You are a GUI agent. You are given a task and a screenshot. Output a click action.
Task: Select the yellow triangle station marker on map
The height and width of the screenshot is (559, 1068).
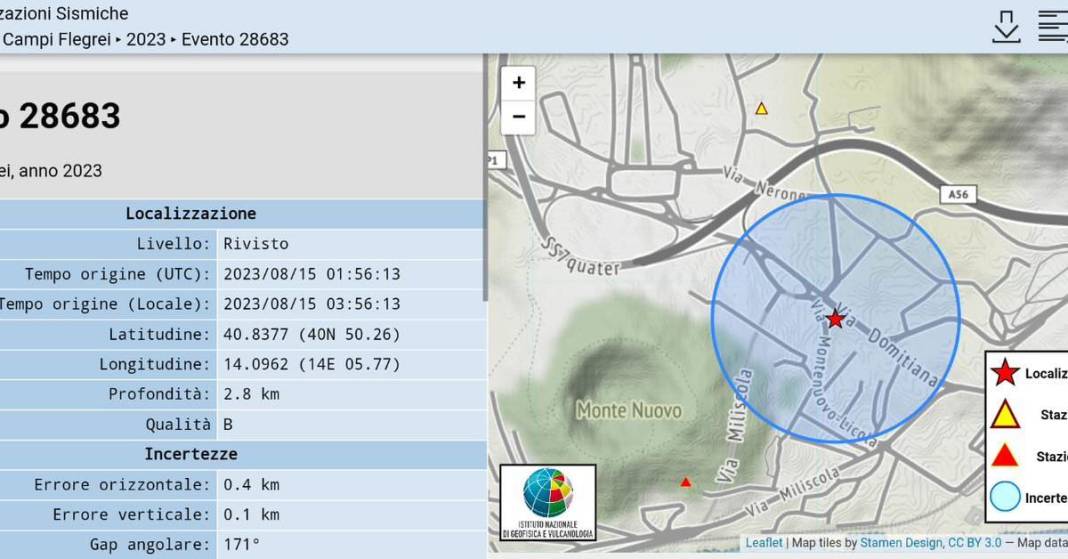pos(761,108)
